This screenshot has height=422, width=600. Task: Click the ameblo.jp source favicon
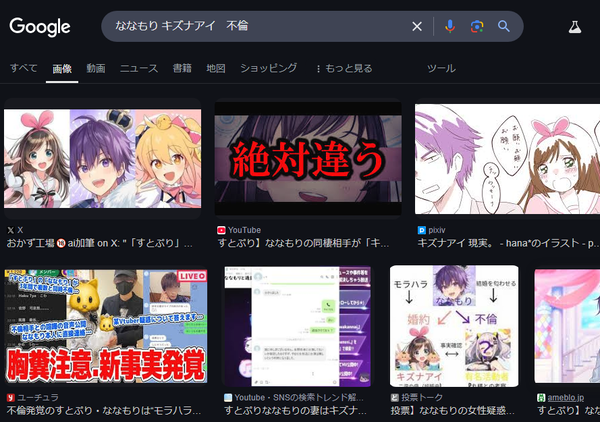coord(541,398)
